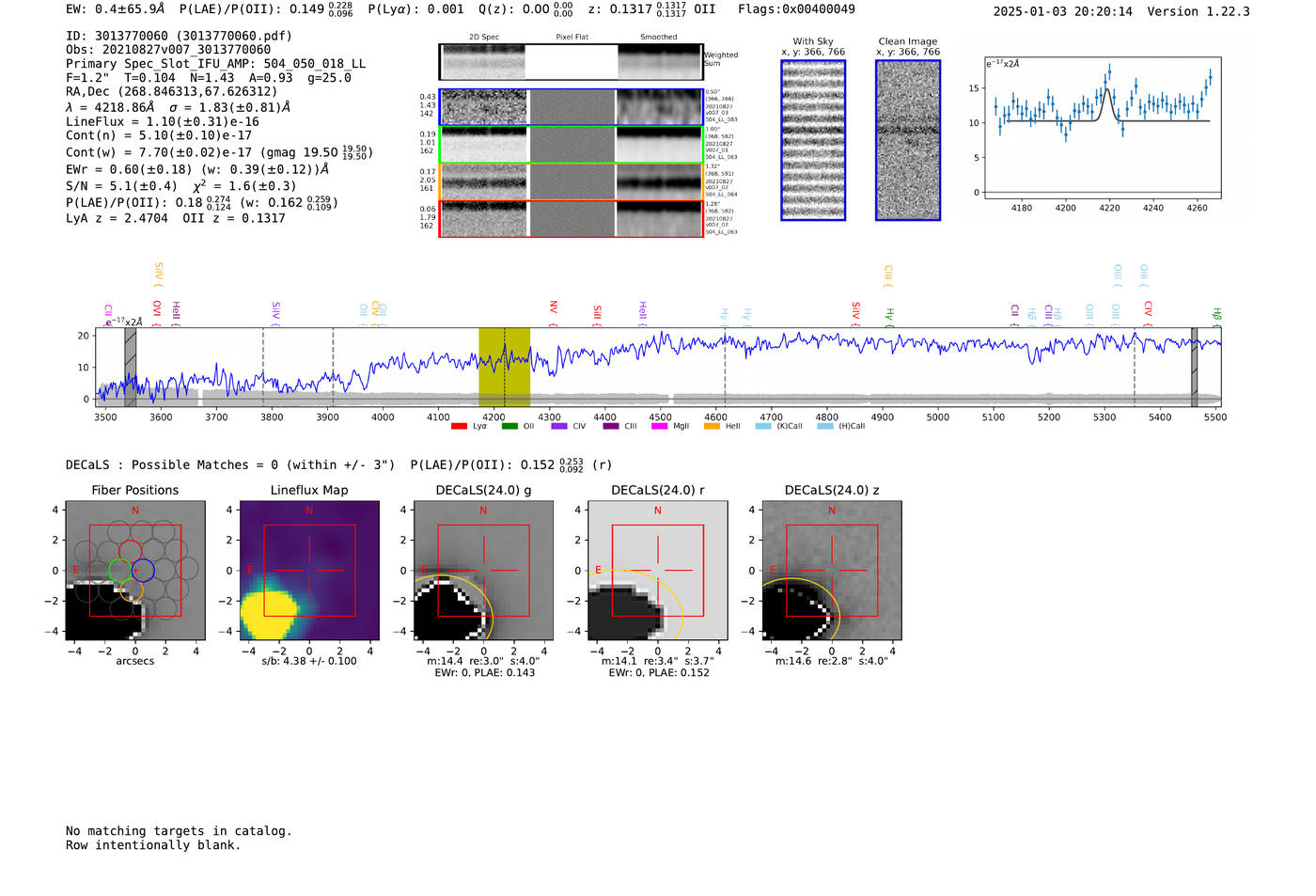Select the orange HeII legend swatch

coord(712,426)
